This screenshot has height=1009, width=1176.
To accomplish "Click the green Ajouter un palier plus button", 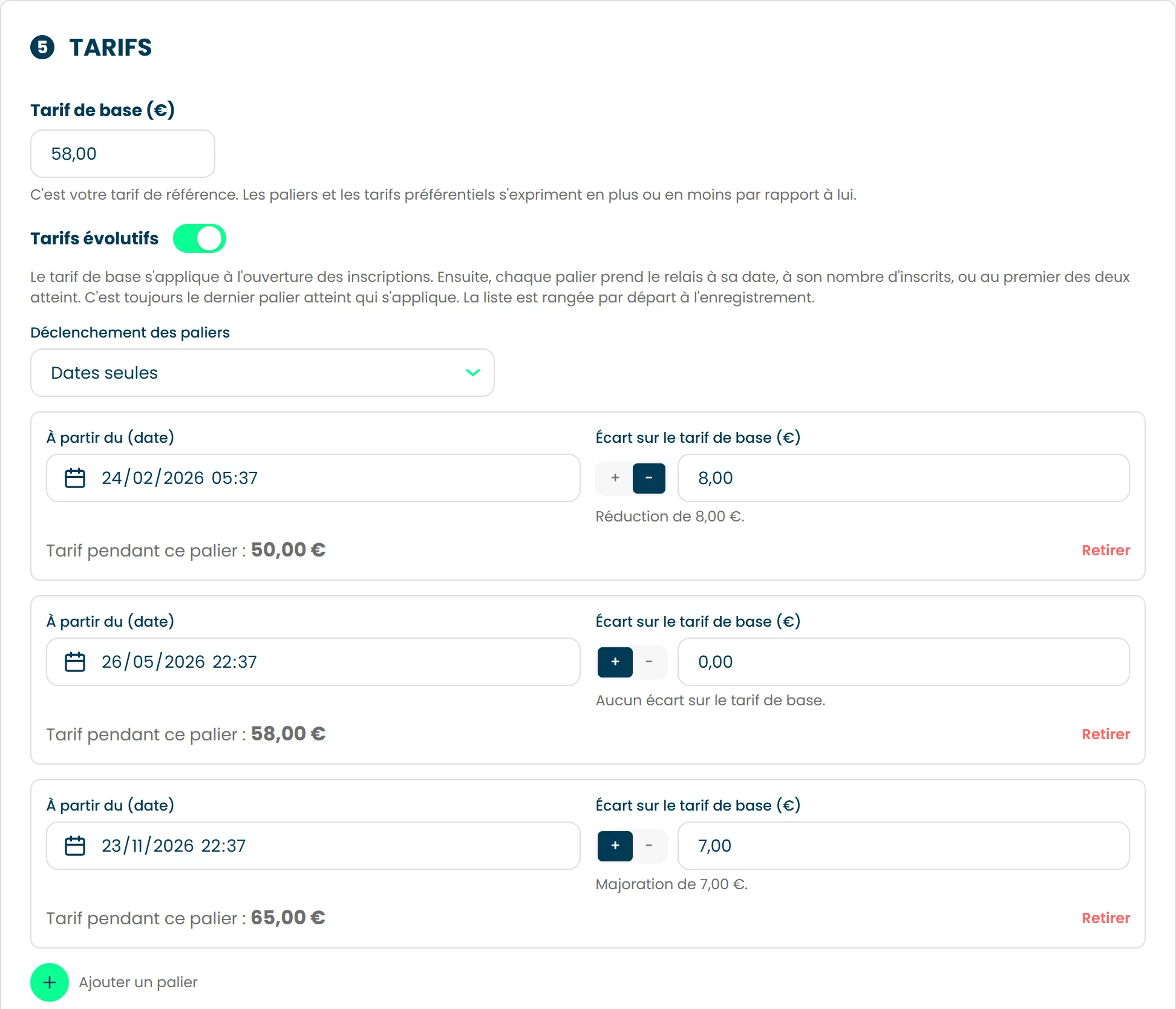I will 50,982.
